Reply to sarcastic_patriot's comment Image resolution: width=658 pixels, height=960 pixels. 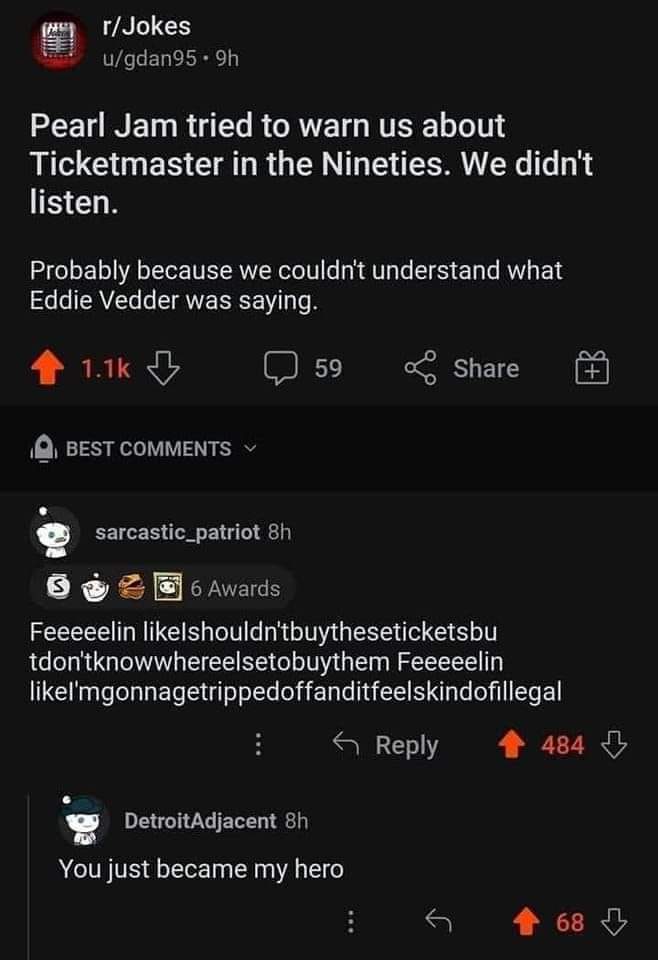point(388,746)
